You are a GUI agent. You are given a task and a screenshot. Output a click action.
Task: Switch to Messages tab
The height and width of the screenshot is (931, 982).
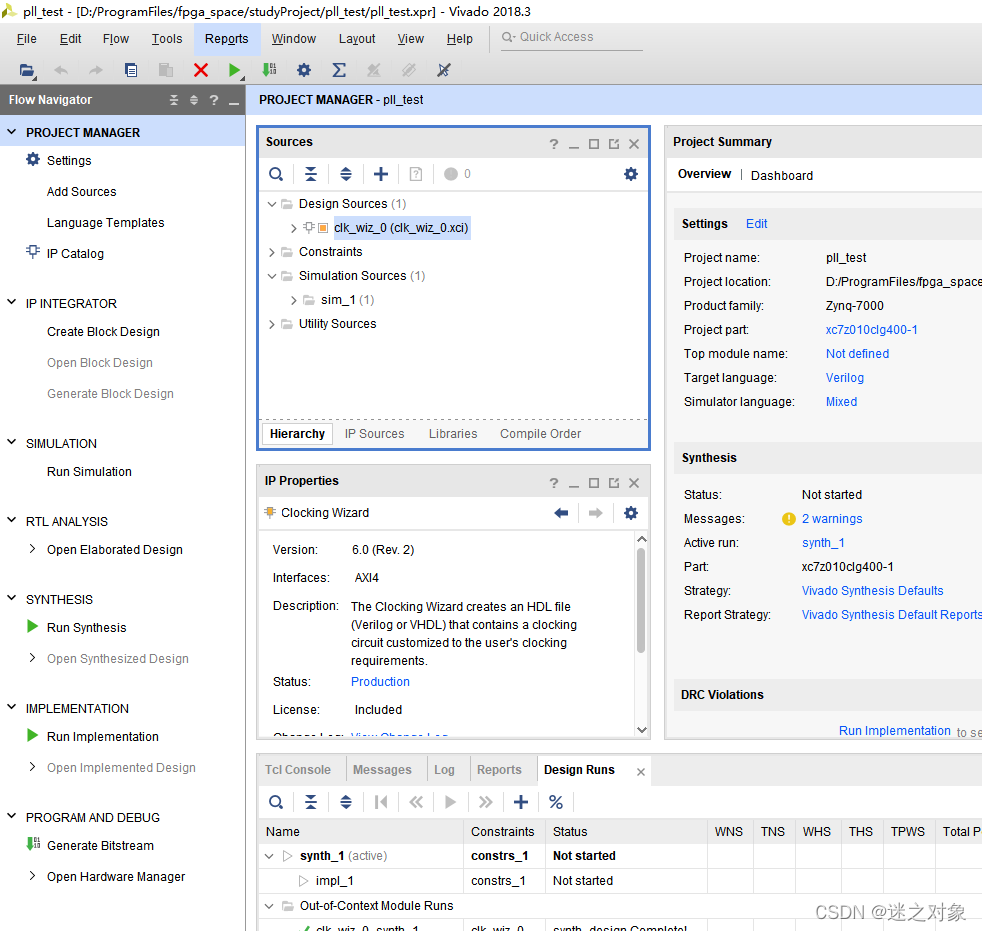tap(382, 770)
